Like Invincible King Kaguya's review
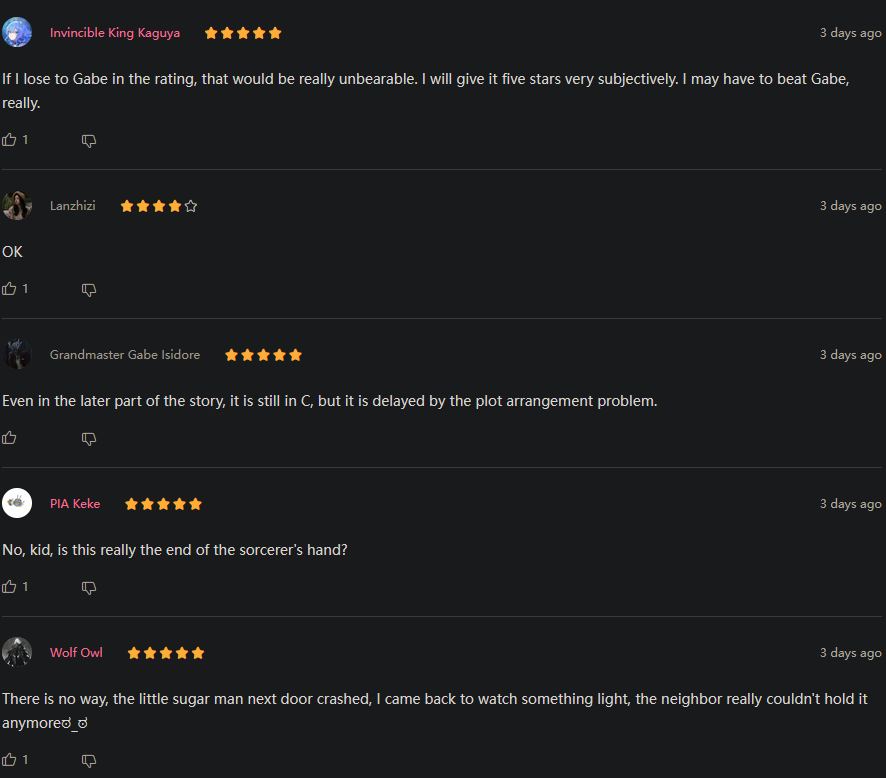 (x=9, y=140)
